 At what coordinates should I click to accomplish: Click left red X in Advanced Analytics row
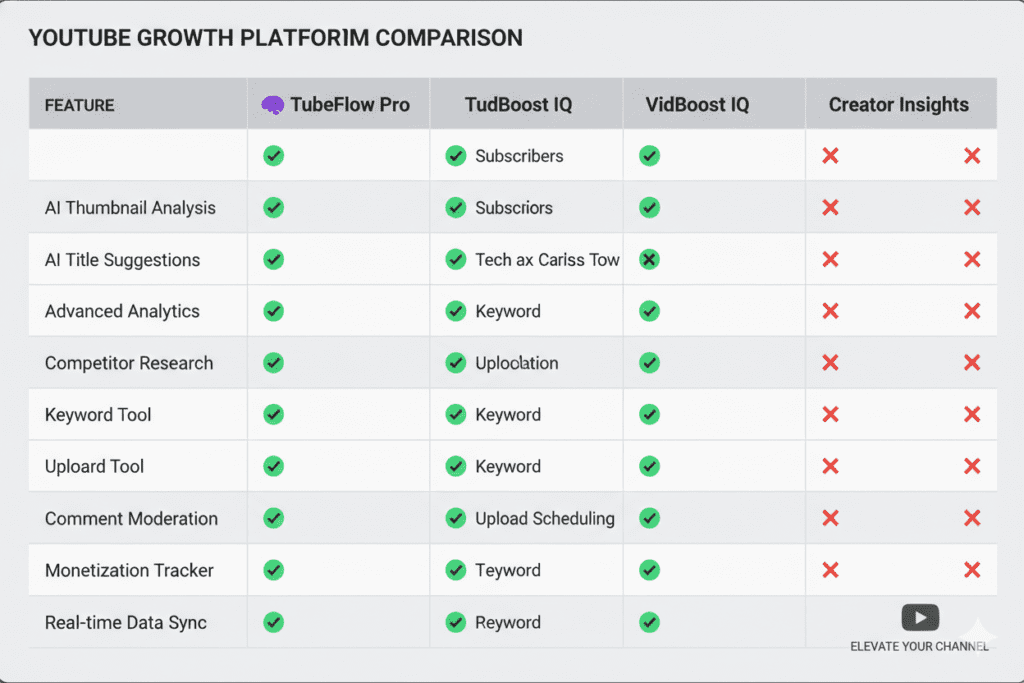pyautogui.click(x=830, y=311)
